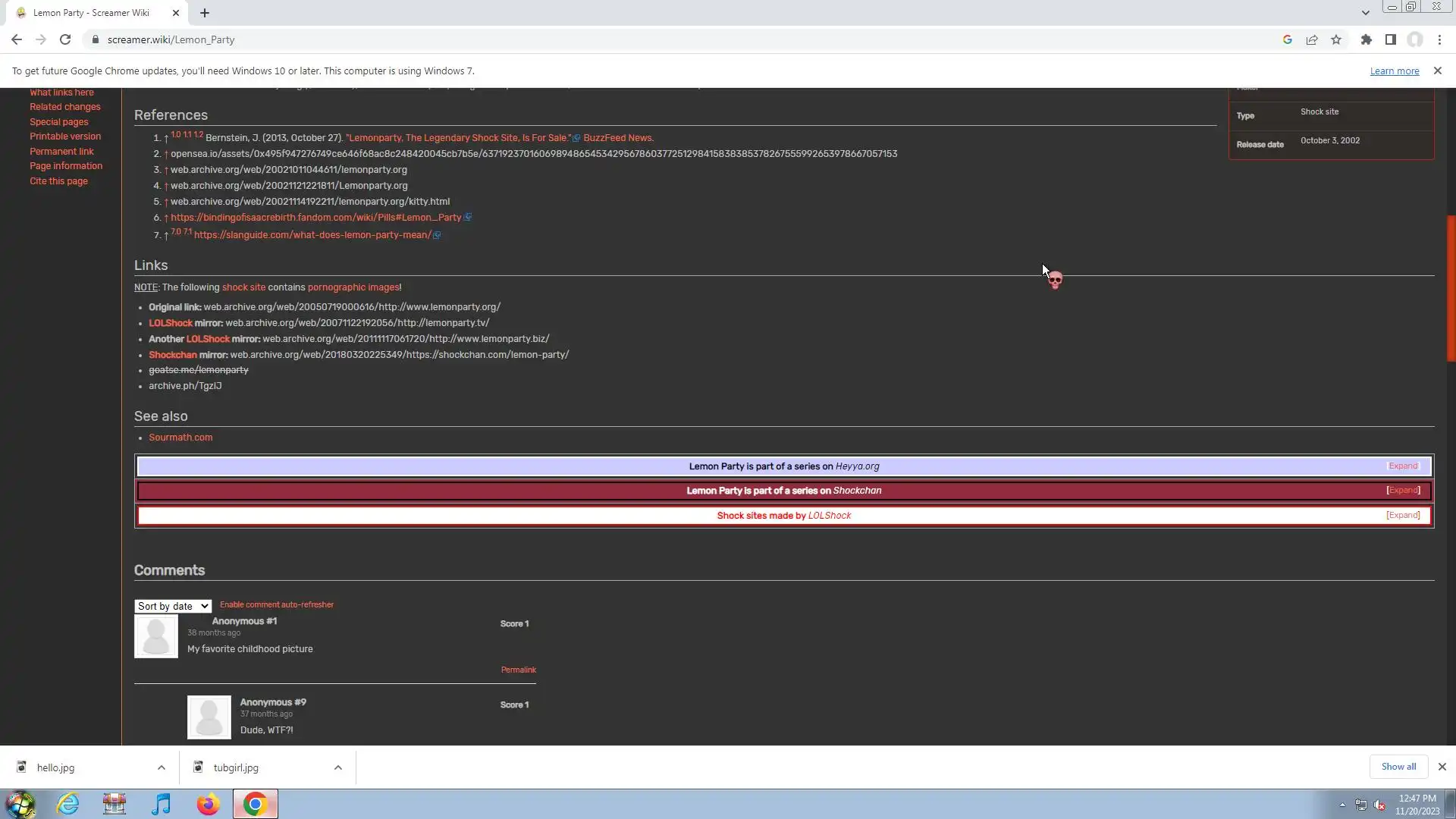Open the Sort by date dropdown
The width and height of the screenshot is (1456, 819).
(172, 606)
